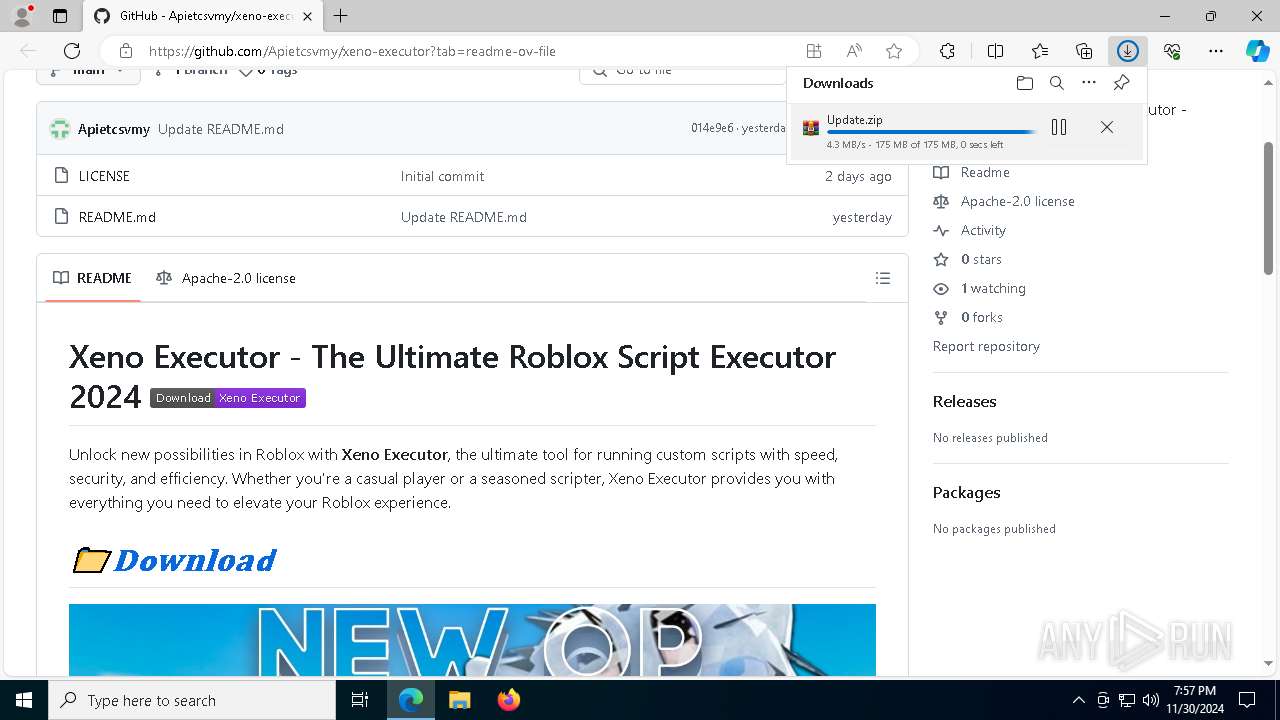This screenshot has width=1280, height=720.
Task: Open Edge Settings and more menu
Action: pyautogui.click(x=1216, y=51)
